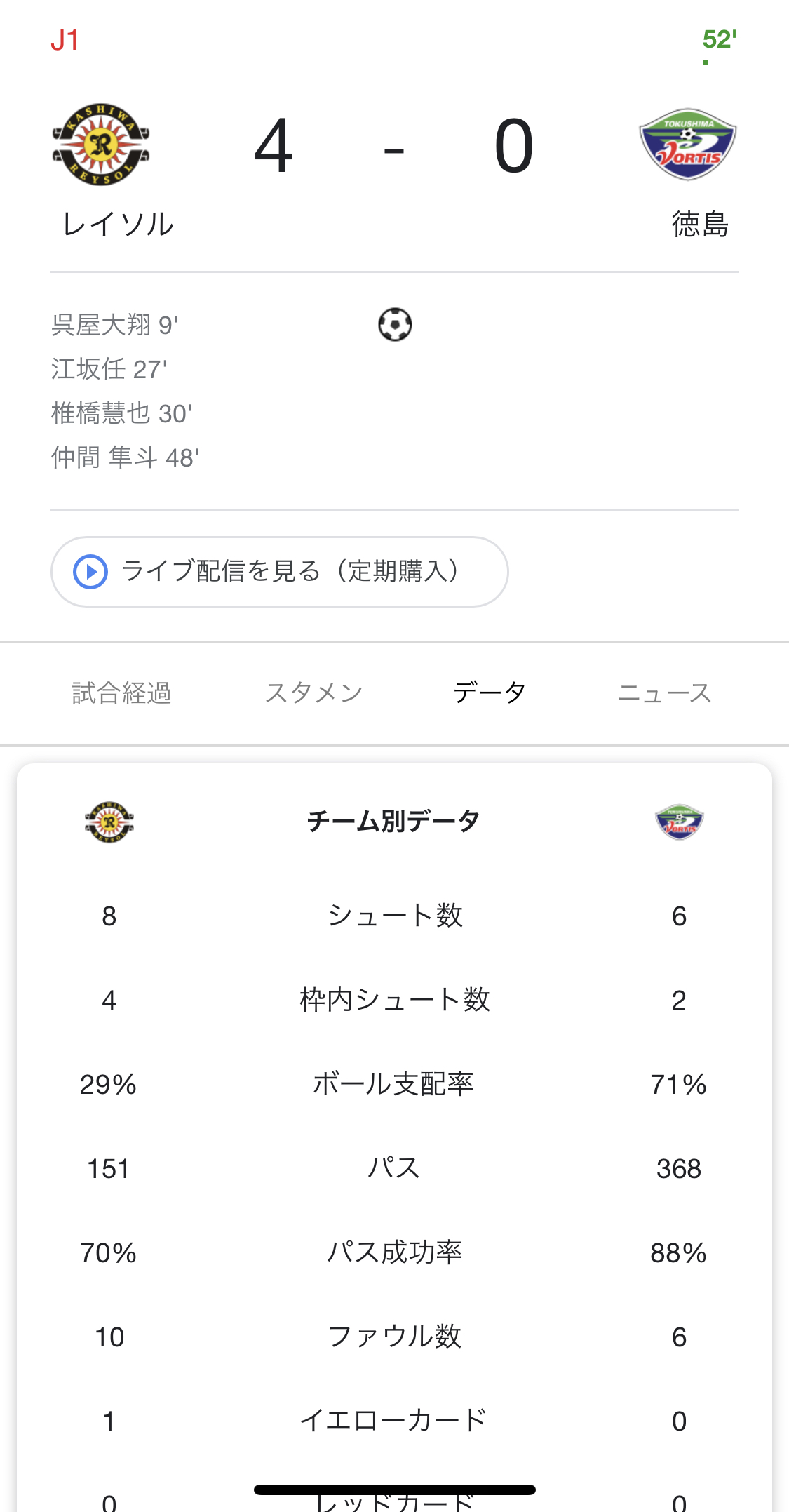Tap the チーム別データ heading
Screen dimensions: 789x1512
click(393, 821)
